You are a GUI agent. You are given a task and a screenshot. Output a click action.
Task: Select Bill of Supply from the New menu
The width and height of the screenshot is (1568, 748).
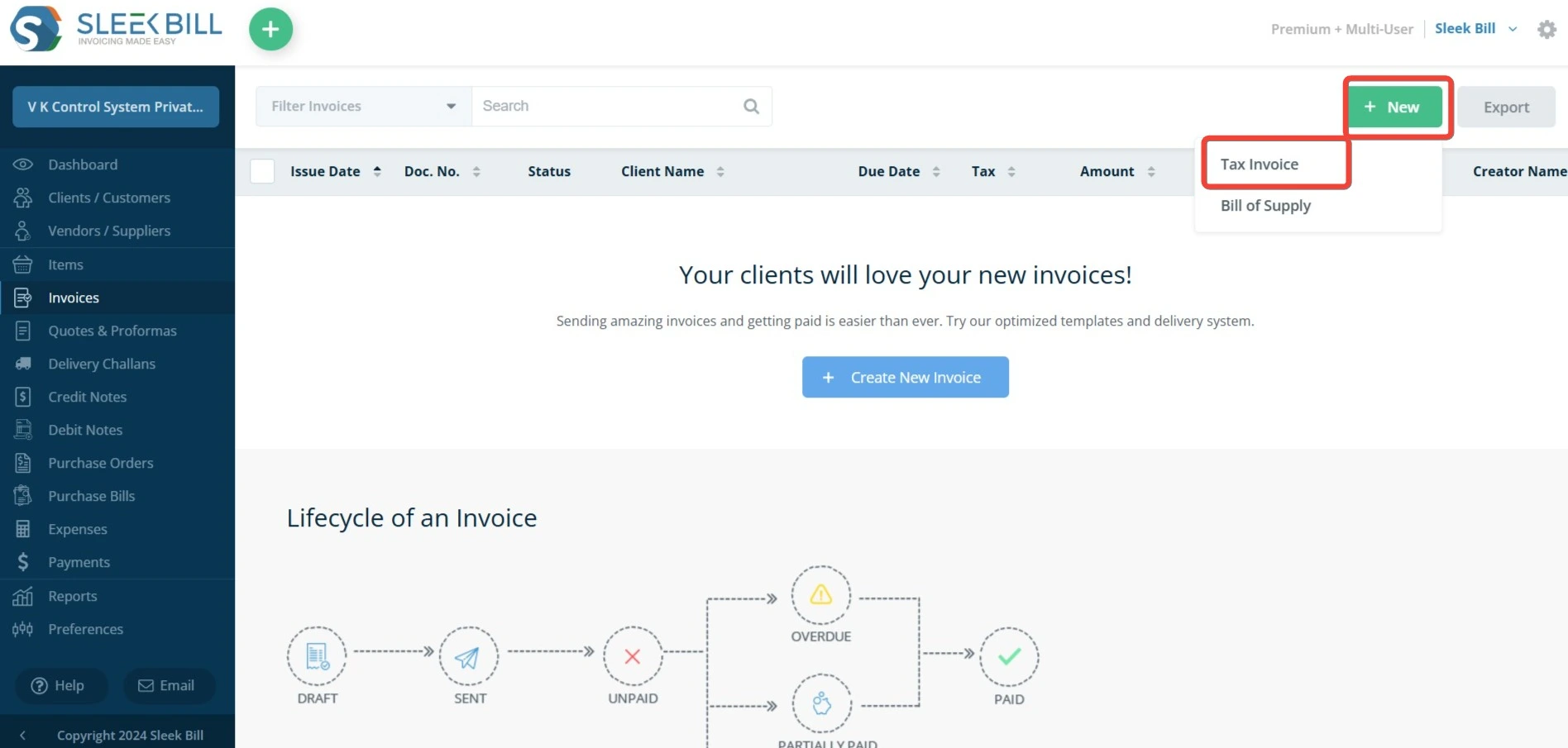click(1265, 206)
